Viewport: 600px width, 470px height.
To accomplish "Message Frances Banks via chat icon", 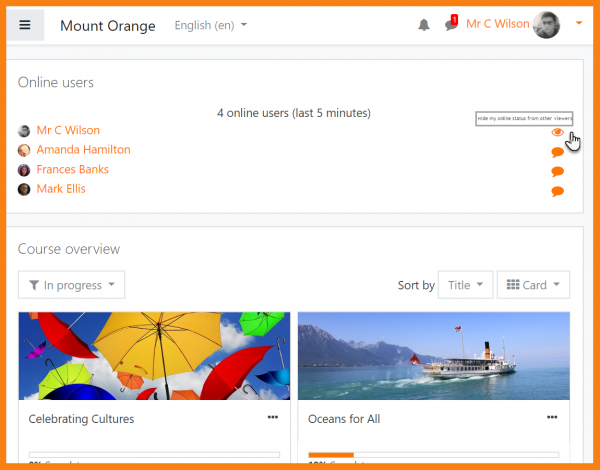I will 557,171.
